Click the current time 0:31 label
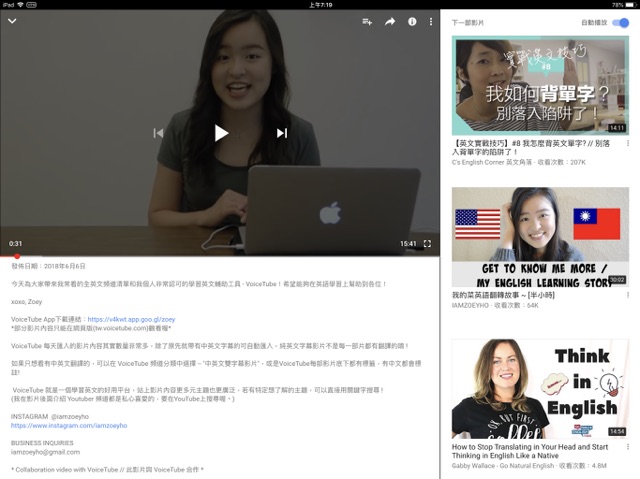 pos(16,244)
